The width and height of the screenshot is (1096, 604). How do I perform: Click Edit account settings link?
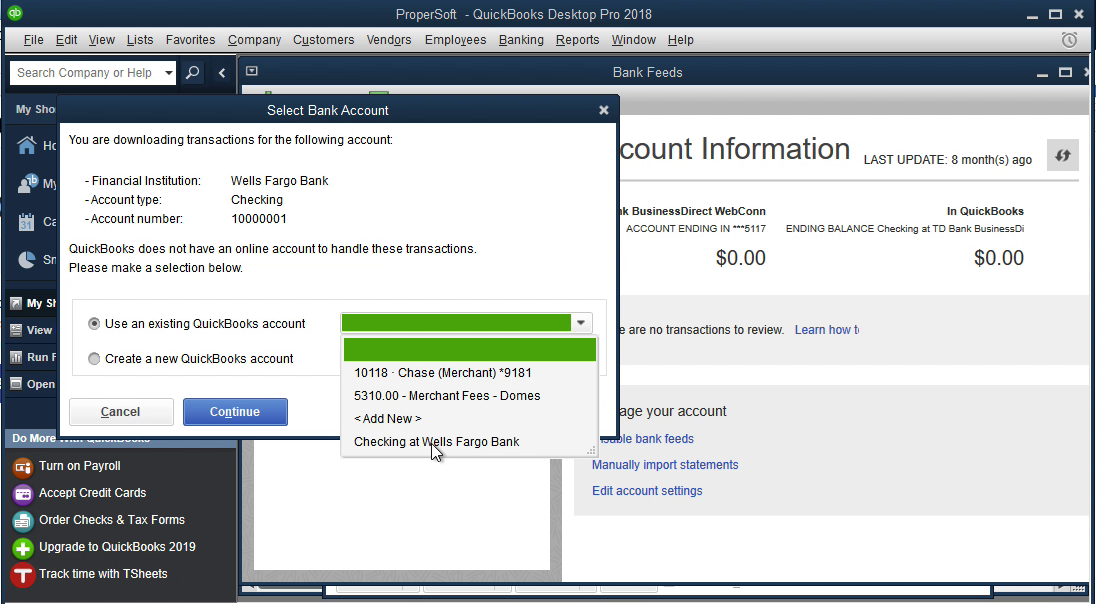[647, 491]
